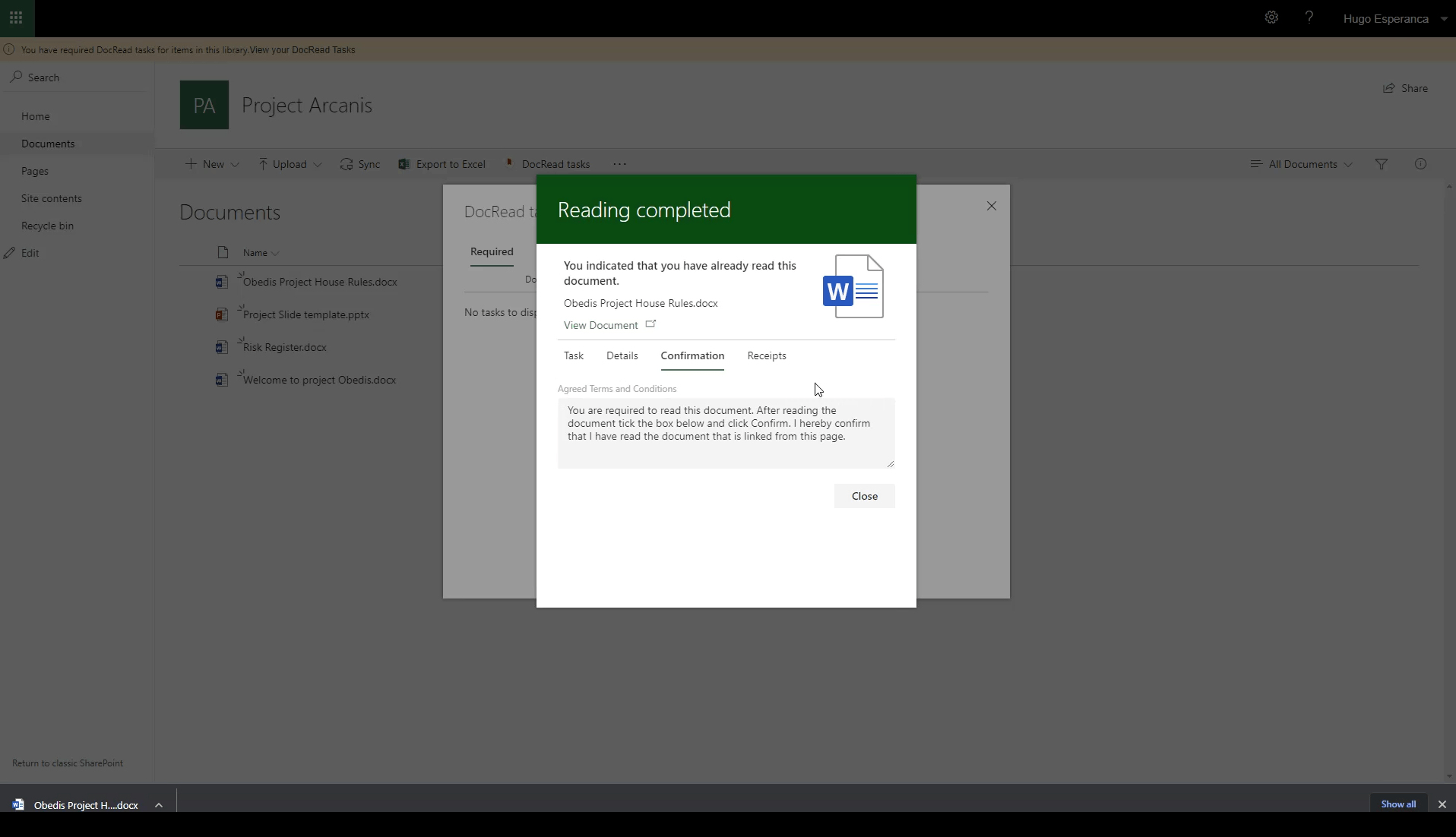Expand the download item chevron in downloads bar
The height and width of the screenshot is (837, 1456).
click(159, 805)
